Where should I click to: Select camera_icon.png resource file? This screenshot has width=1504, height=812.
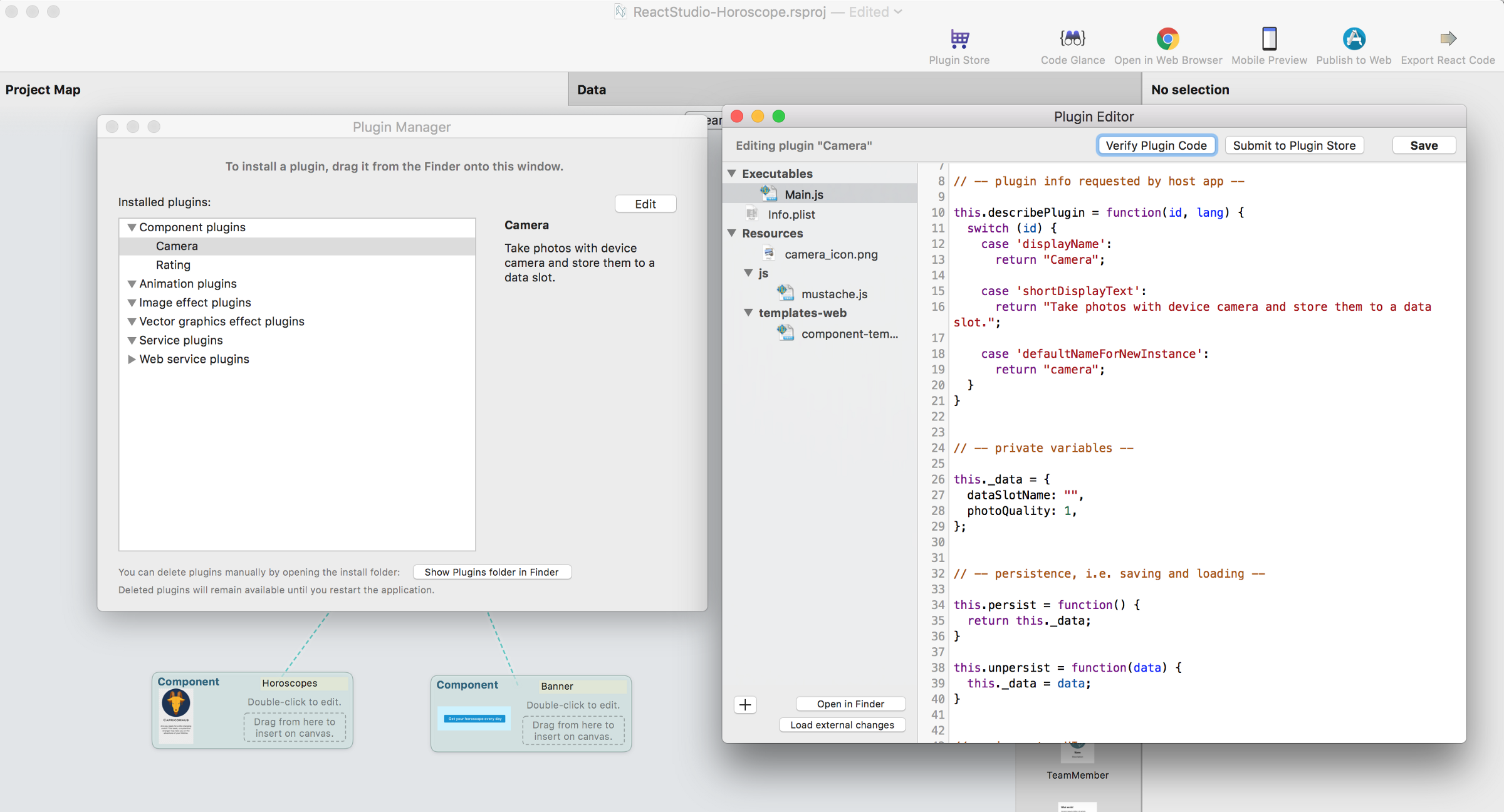click(830, 254)
